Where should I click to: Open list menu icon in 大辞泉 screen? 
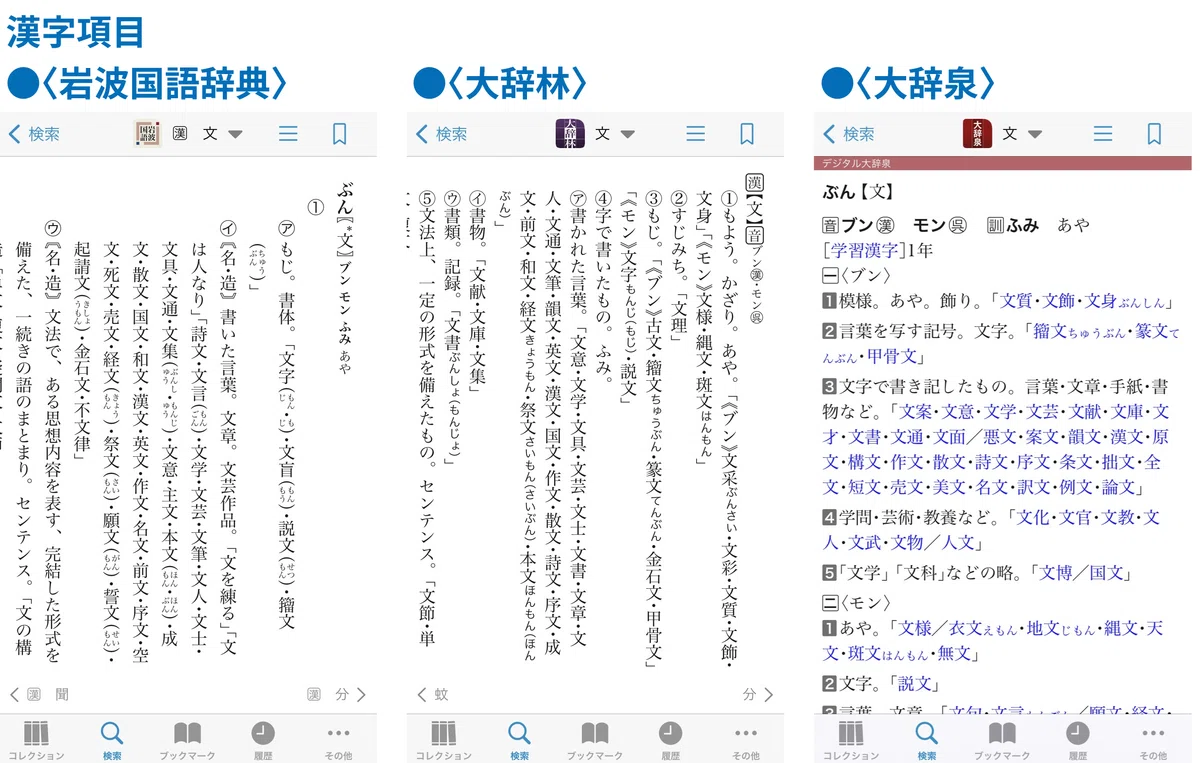(1102, 134)
